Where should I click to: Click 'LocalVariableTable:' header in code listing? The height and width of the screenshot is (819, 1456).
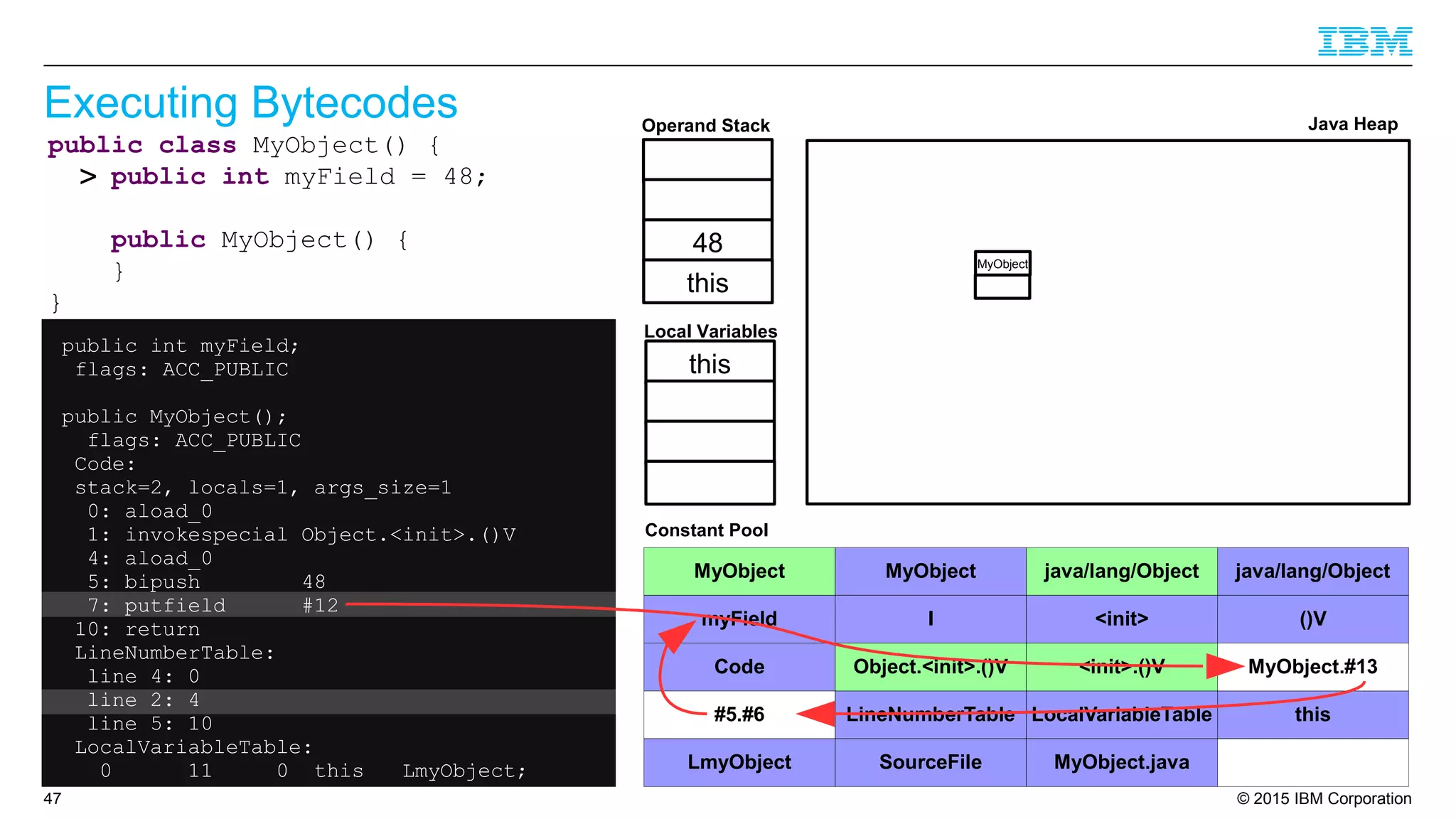(193, 747)
